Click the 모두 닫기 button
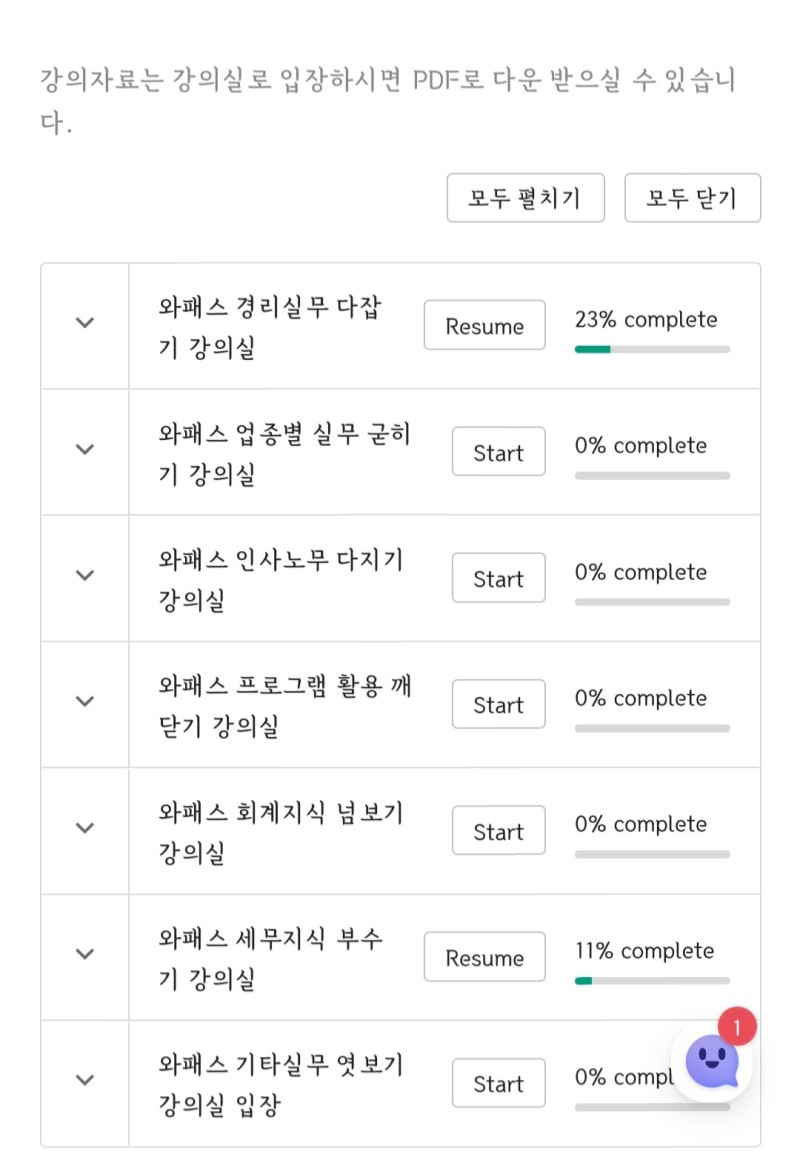Viewport: 800px width, 1174px height. 692,198
